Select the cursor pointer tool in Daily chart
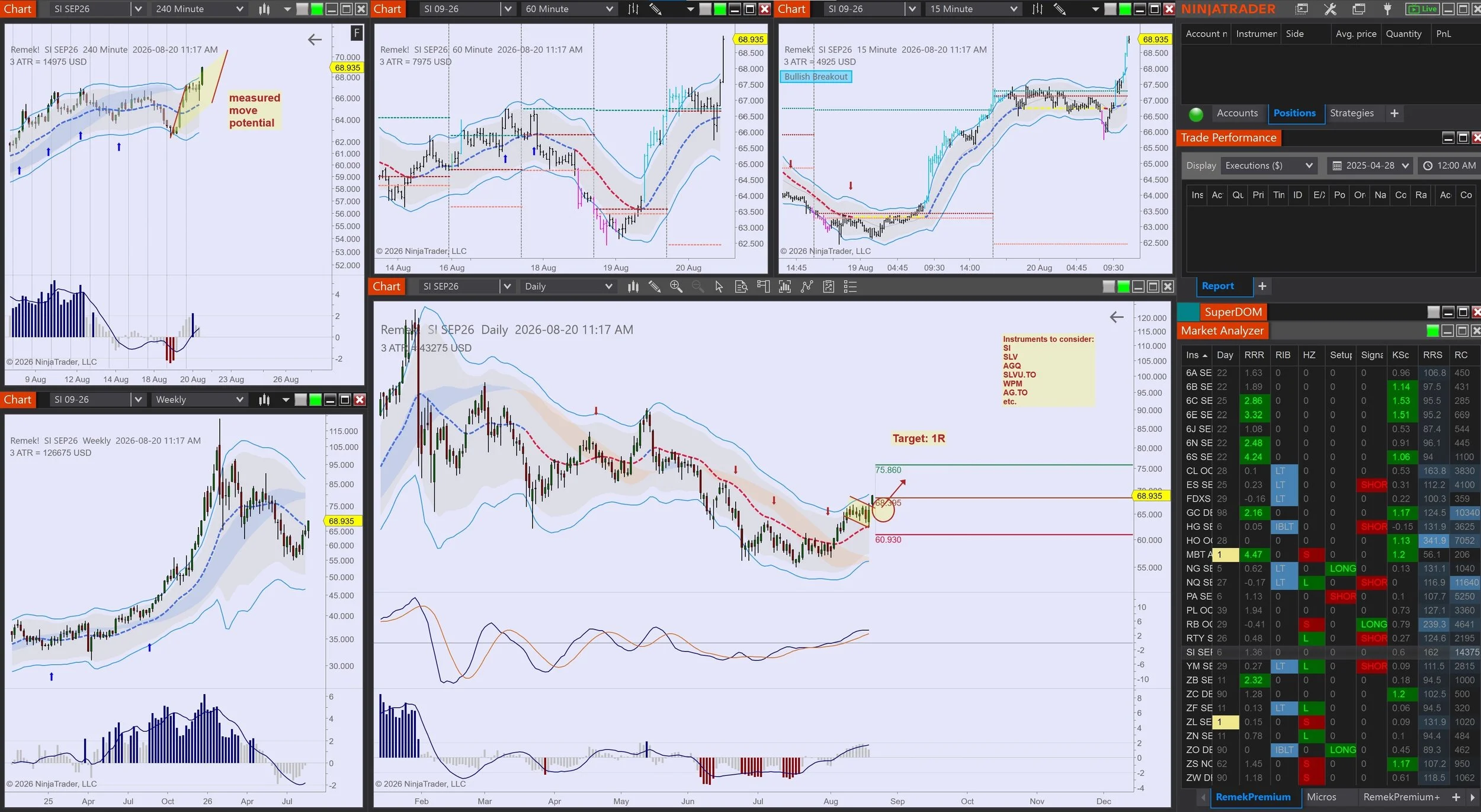The width and height of the screenshot is (1481, 812). pyautogui.click(x=719, y=287)
